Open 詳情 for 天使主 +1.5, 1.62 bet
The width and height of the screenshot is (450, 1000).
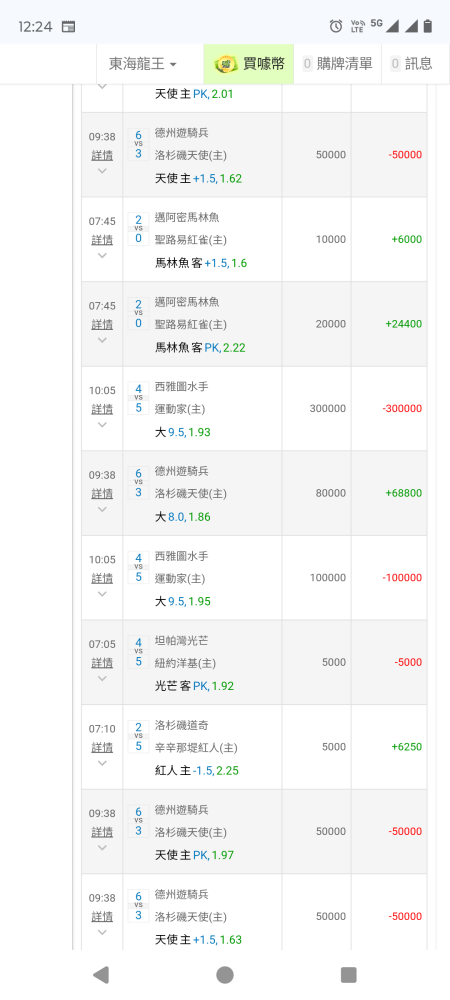tap(102, 155)
